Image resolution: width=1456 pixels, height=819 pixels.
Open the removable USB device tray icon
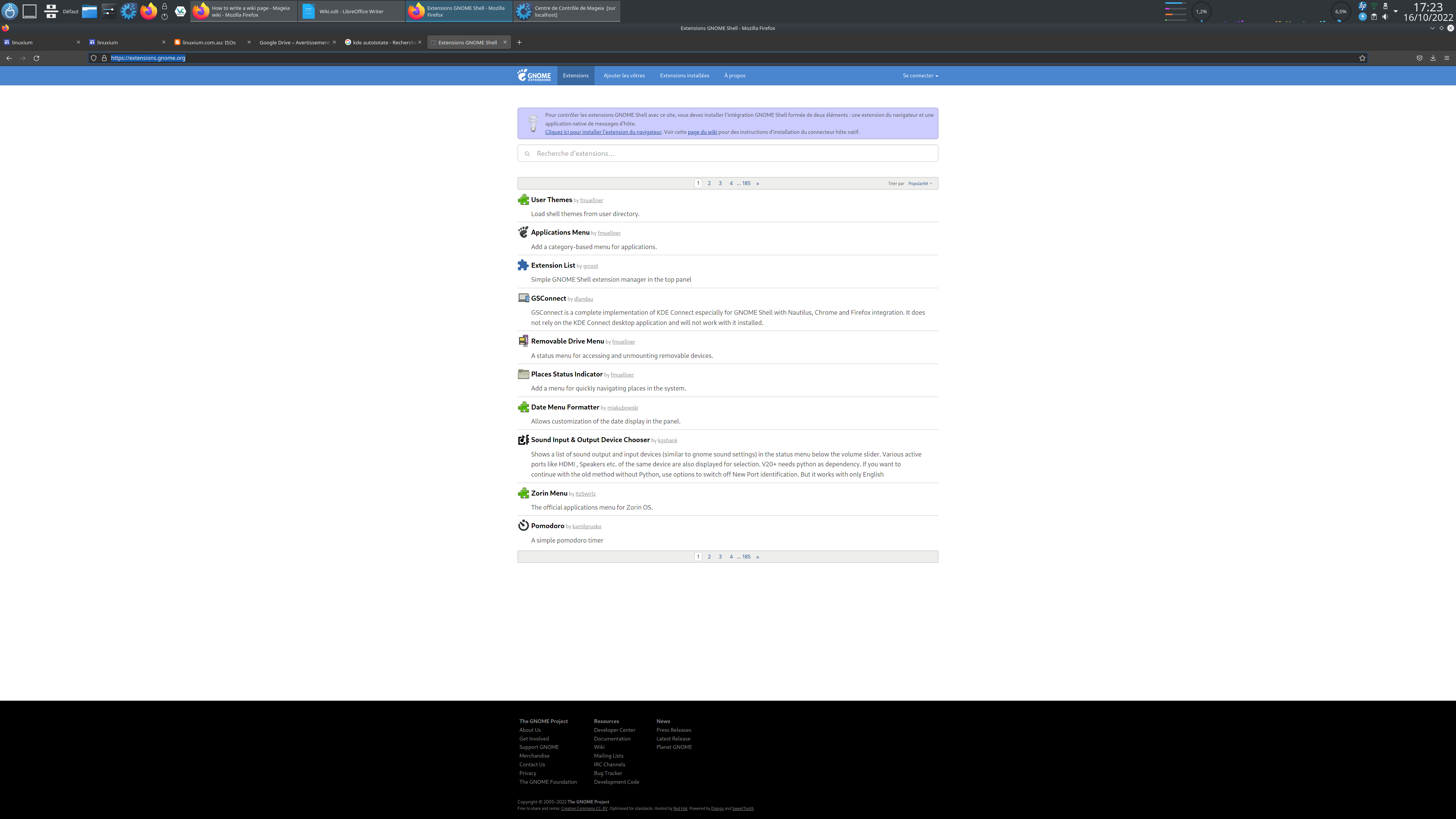(x=1385, y=6)
